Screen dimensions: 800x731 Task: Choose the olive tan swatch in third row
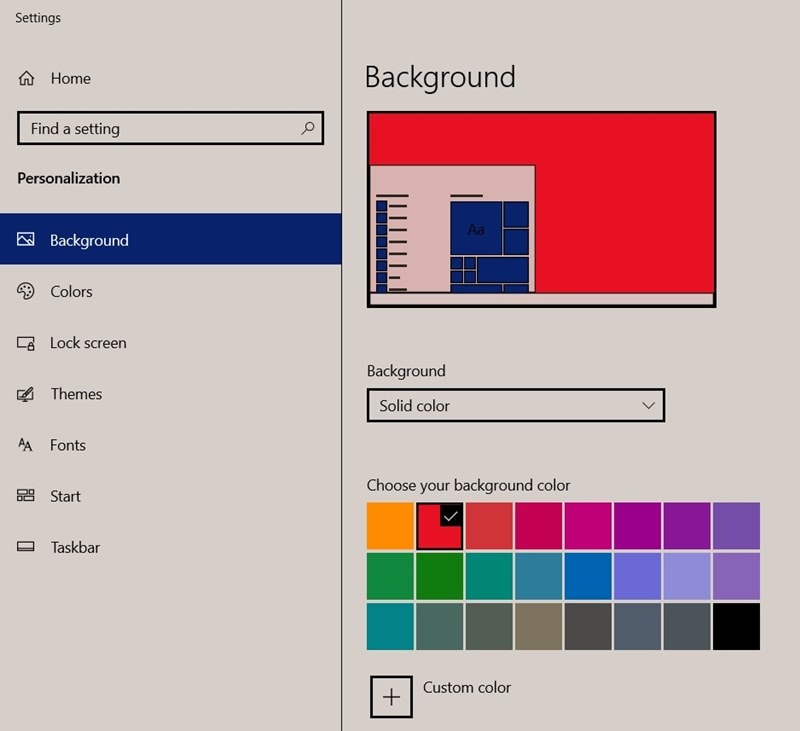(538, 626)
